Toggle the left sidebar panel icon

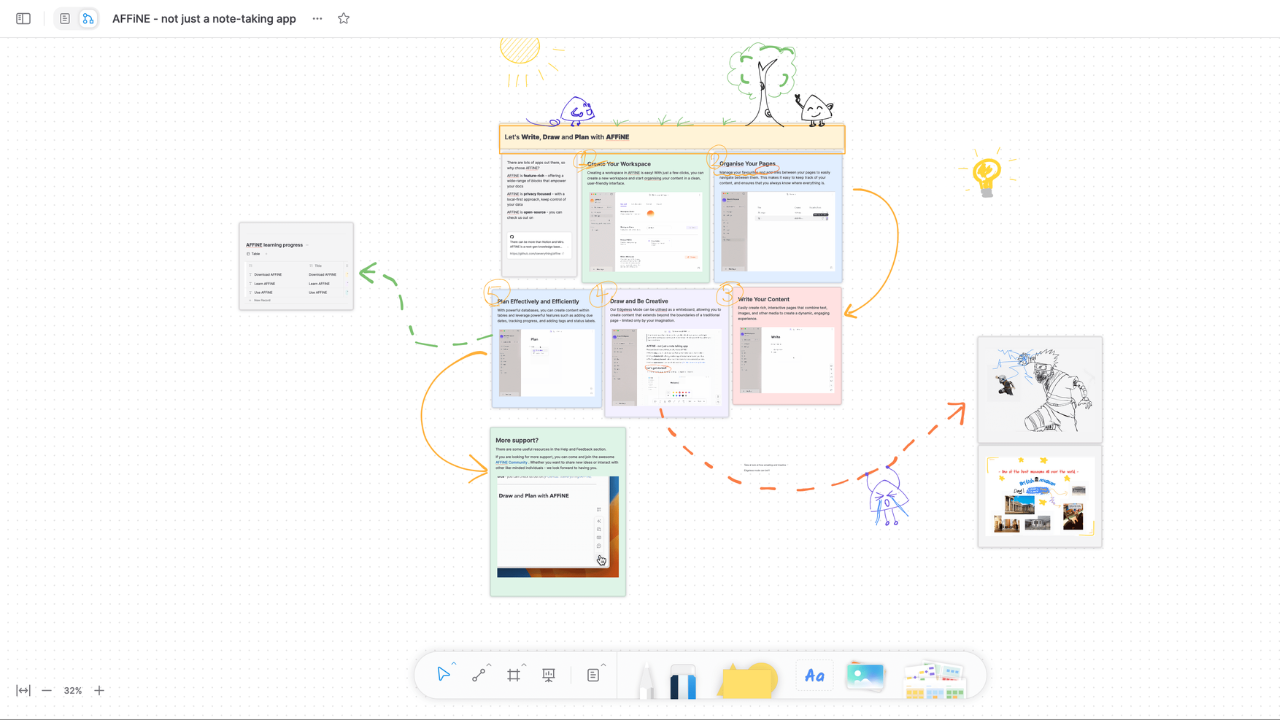(x=23, y=18)
